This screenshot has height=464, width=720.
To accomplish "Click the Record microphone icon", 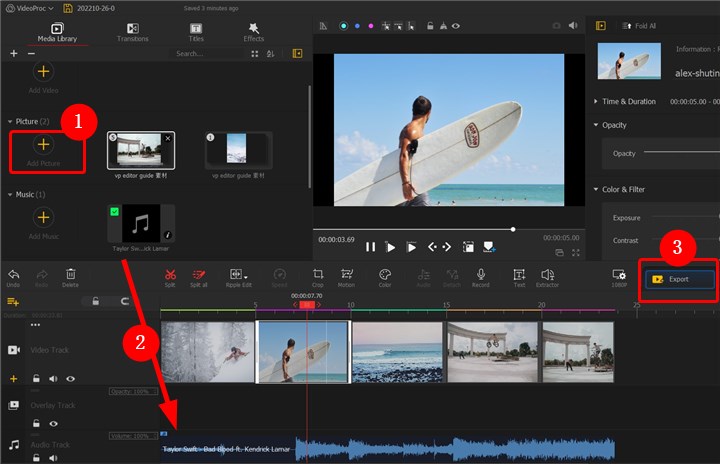I will (x=481, y=275).
